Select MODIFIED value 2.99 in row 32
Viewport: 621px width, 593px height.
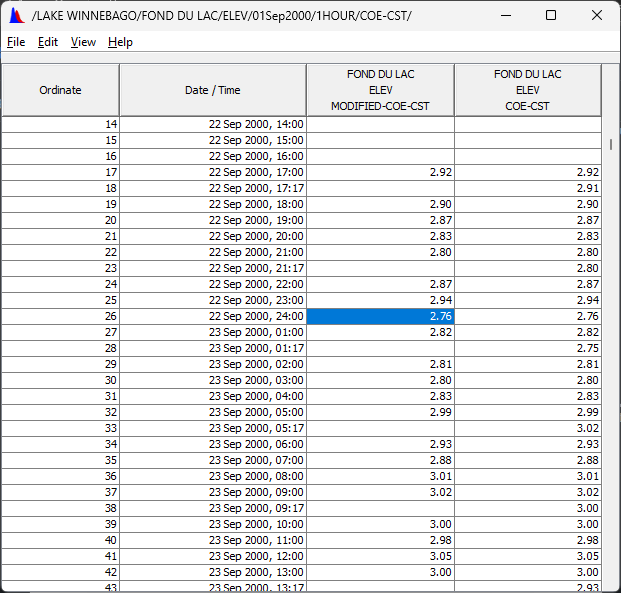pos(380,412)
